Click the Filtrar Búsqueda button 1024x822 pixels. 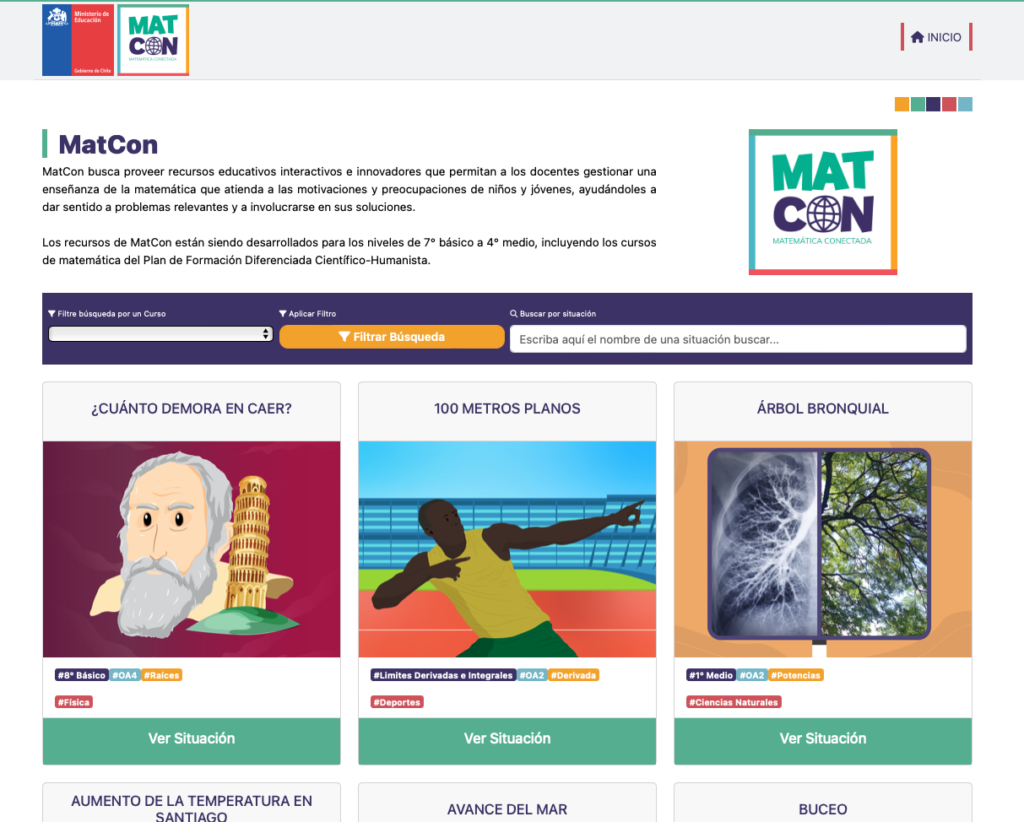click(392, 337)
